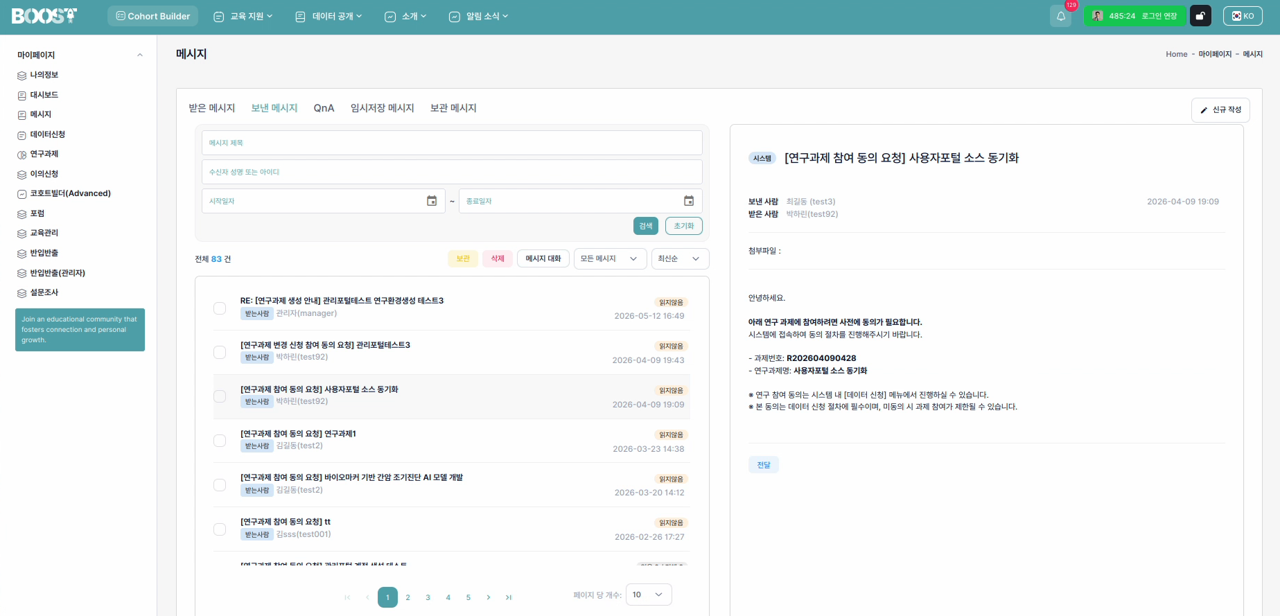Open the start date calendar picker icon
Viewport: 1280px width, 616px height.
[x=432, y=201]
